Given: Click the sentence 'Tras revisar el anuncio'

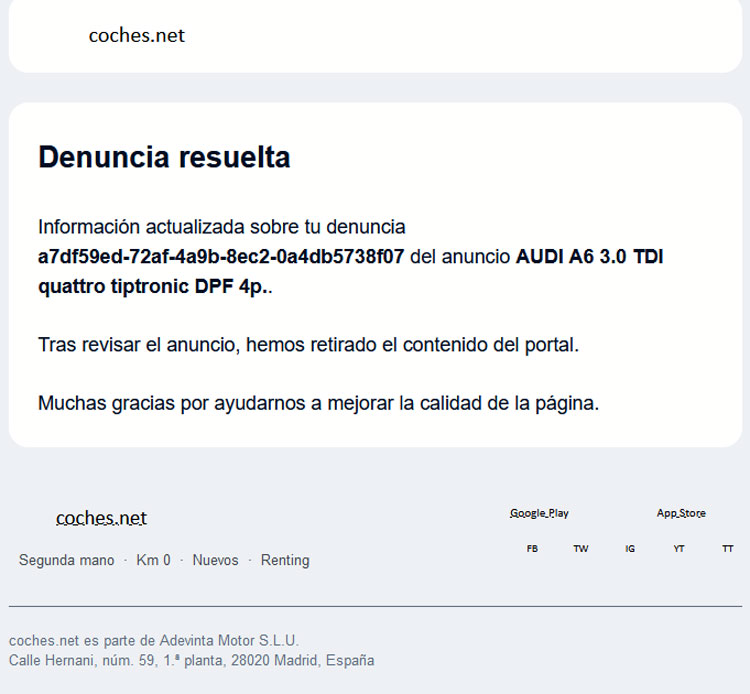Looking at the screenshot, I should tap(309, 345).
